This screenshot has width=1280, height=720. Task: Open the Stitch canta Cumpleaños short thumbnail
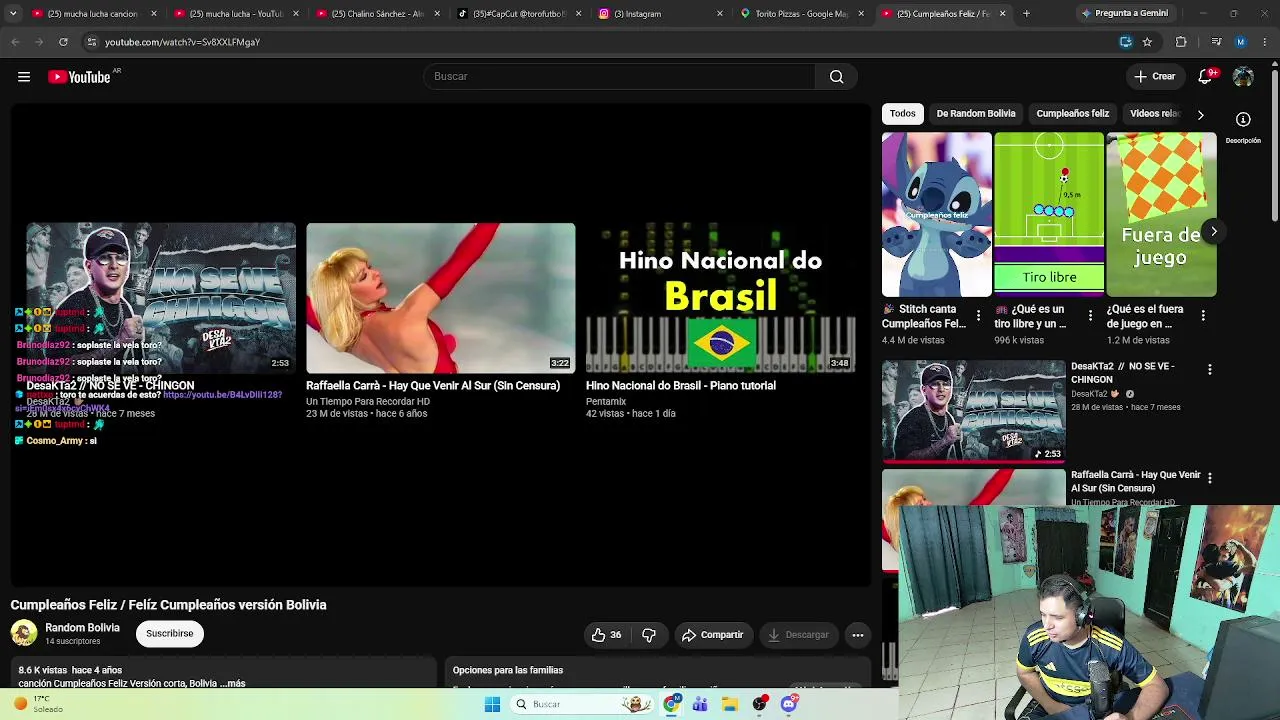(937, 215)
